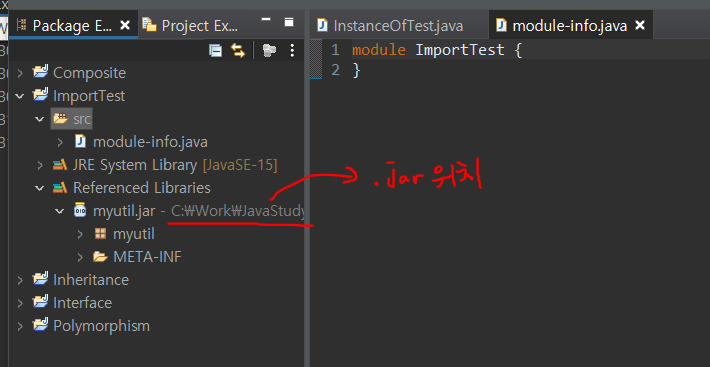Click 'ImportTest' in editor line 1
This screenshot has width=710, height=367.
click(460, 49)
